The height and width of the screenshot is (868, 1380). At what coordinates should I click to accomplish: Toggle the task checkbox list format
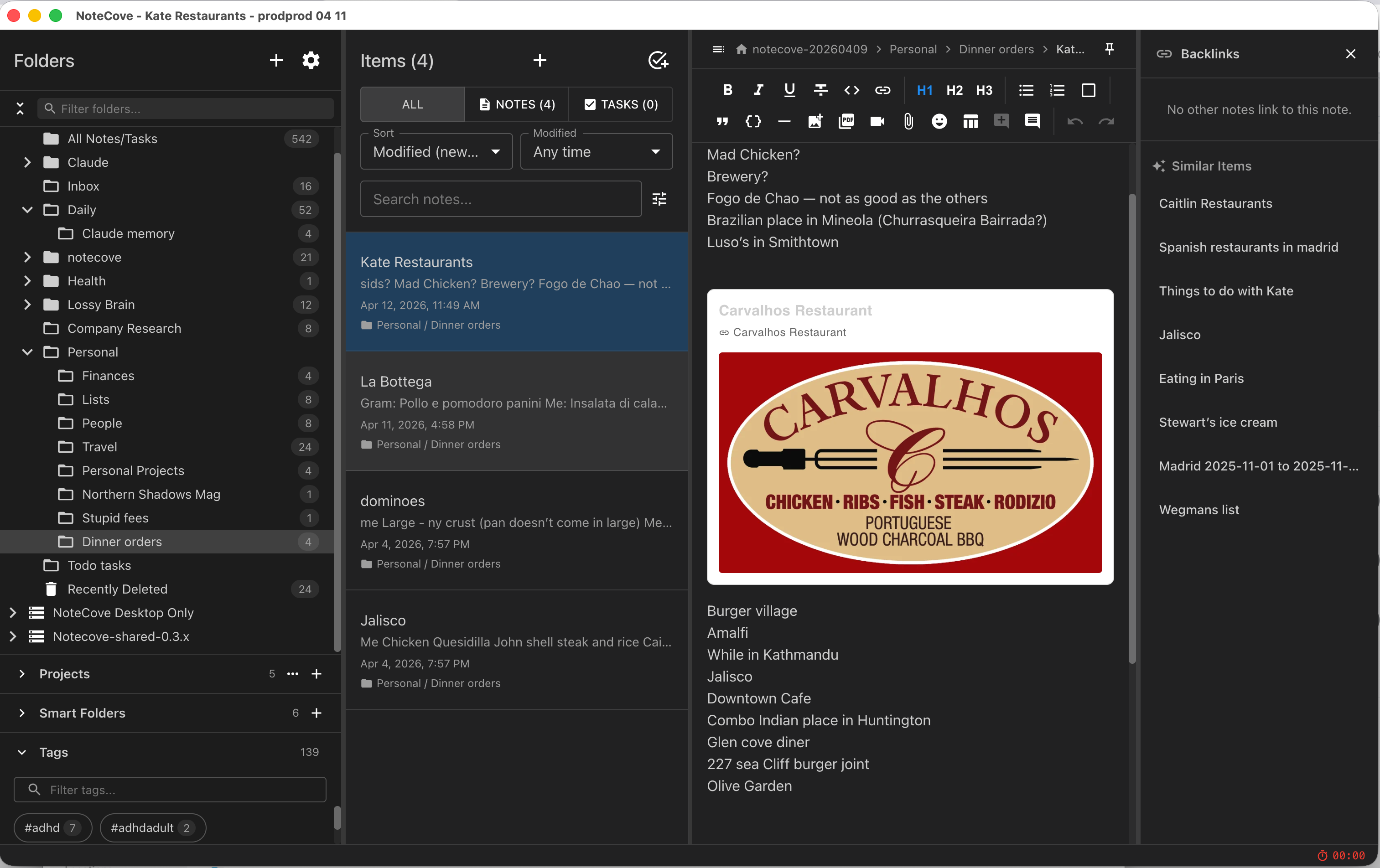pos(1088,90)
